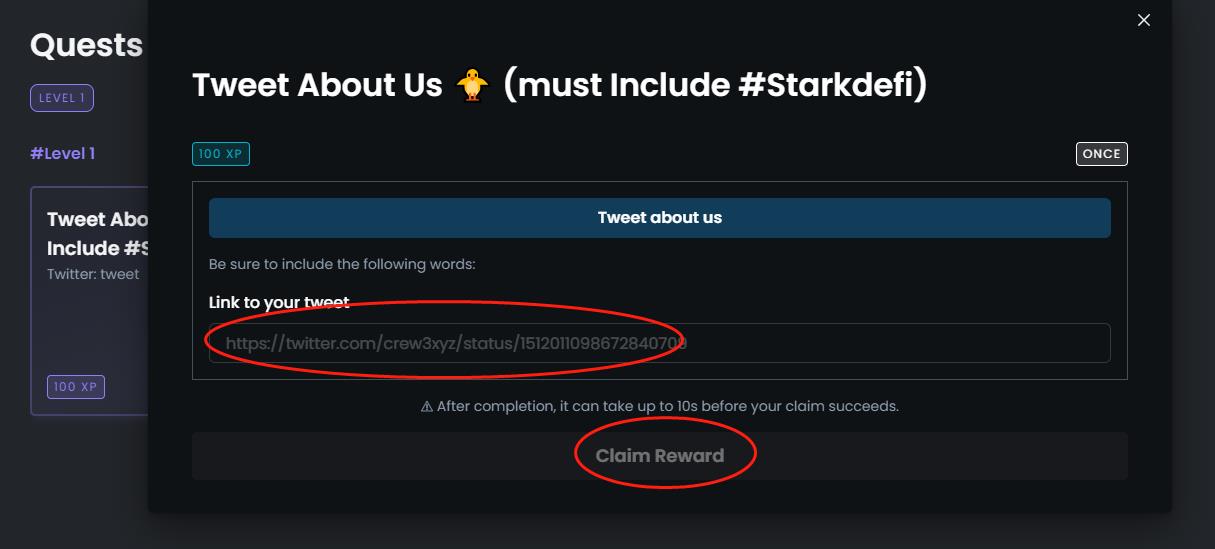This screenshot has width=1215, height=549.
Task: Click the "Twitter: tweet" card subtitle
Action: (93, 274)
